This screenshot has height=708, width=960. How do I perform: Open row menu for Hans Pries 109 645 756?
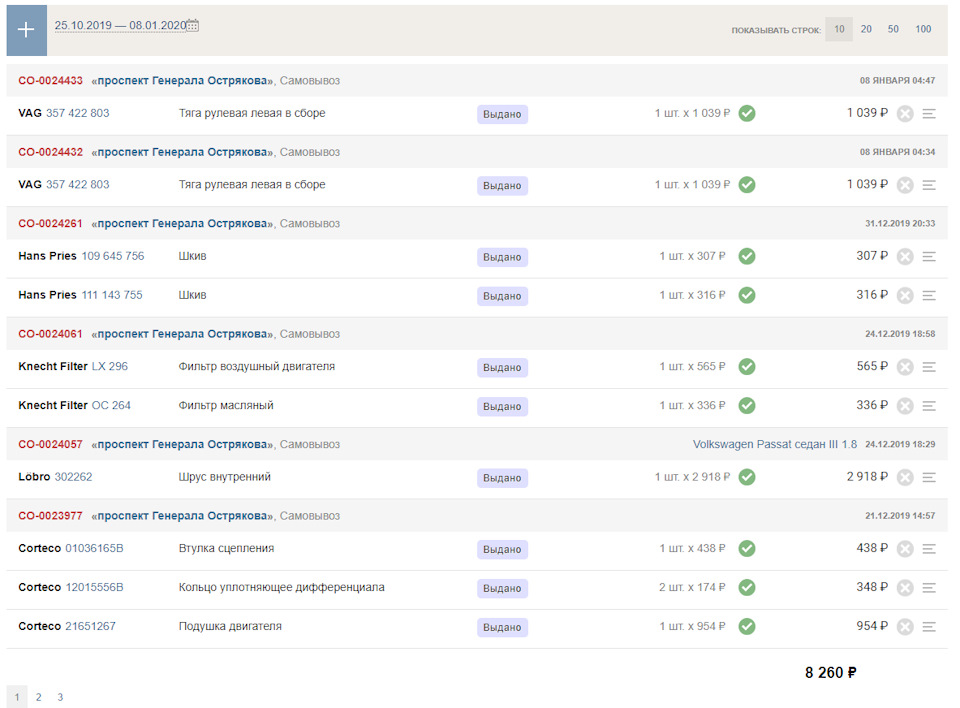tap(929, 257)
